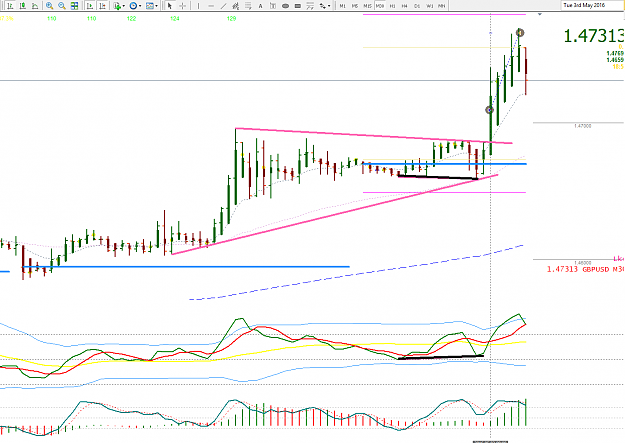This screenshot has width=625, height=443.
Task: Select the equidistant channel tool
Action: (x=236, y=6)
